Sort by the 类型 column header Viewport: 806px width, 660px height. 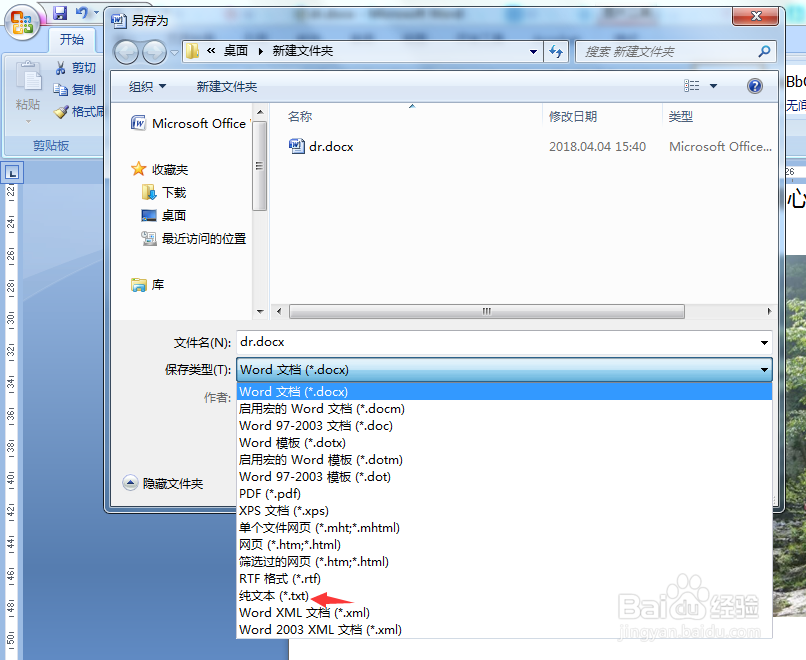(x=681, y=117)
